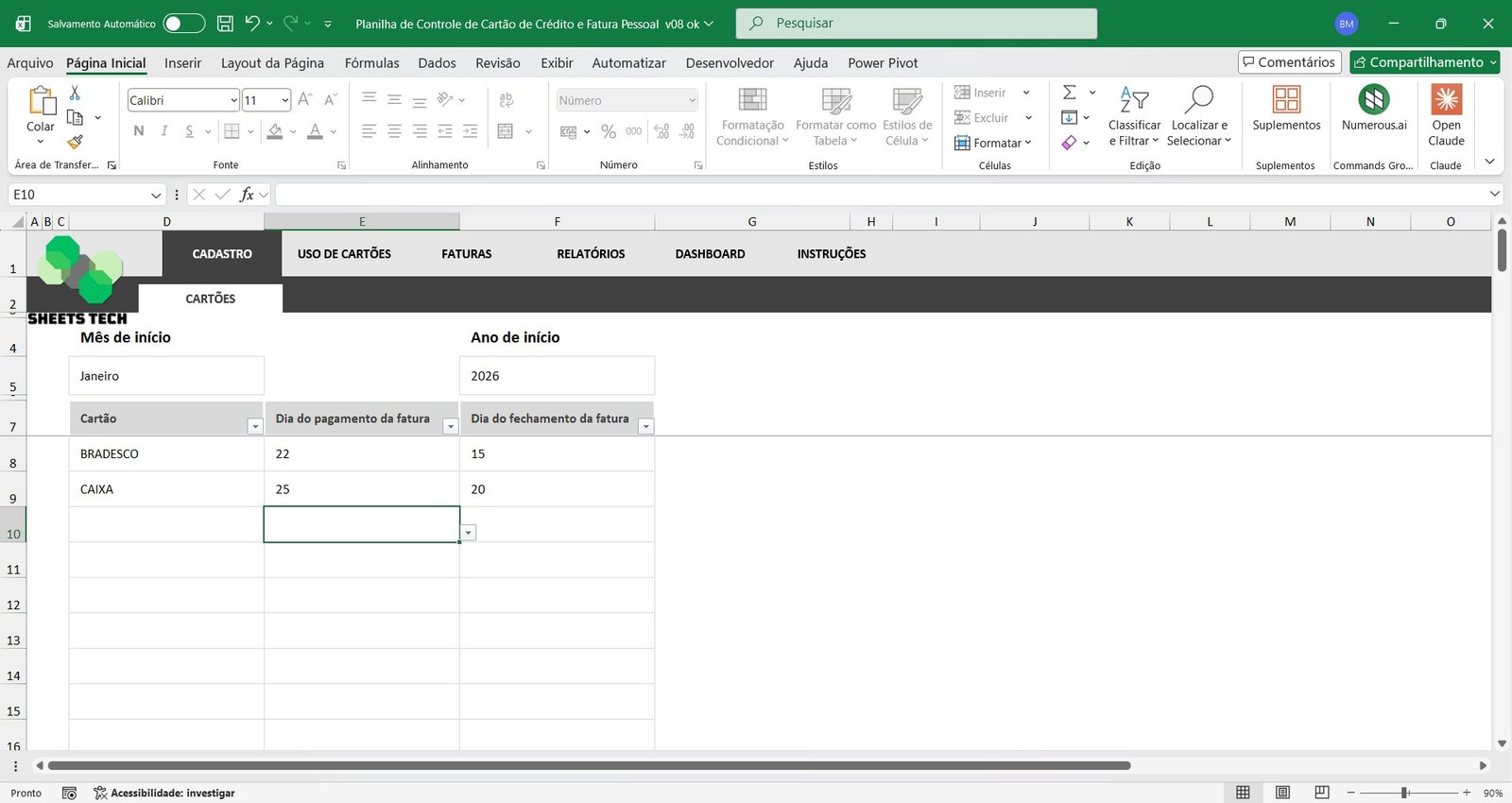The image size is (1512, 803).
Task: Expand the Calibri font name dropdown
Action: [233, 100]
